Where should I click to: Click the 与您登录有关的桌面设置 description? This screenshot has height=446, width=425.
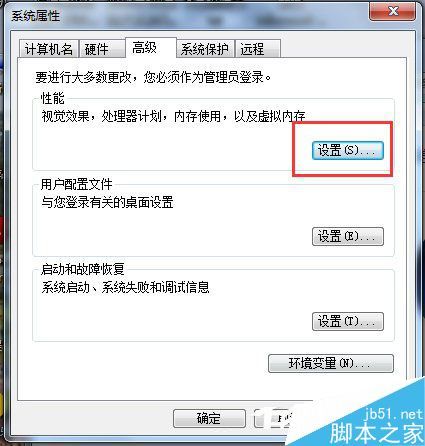tap(107, 202)
